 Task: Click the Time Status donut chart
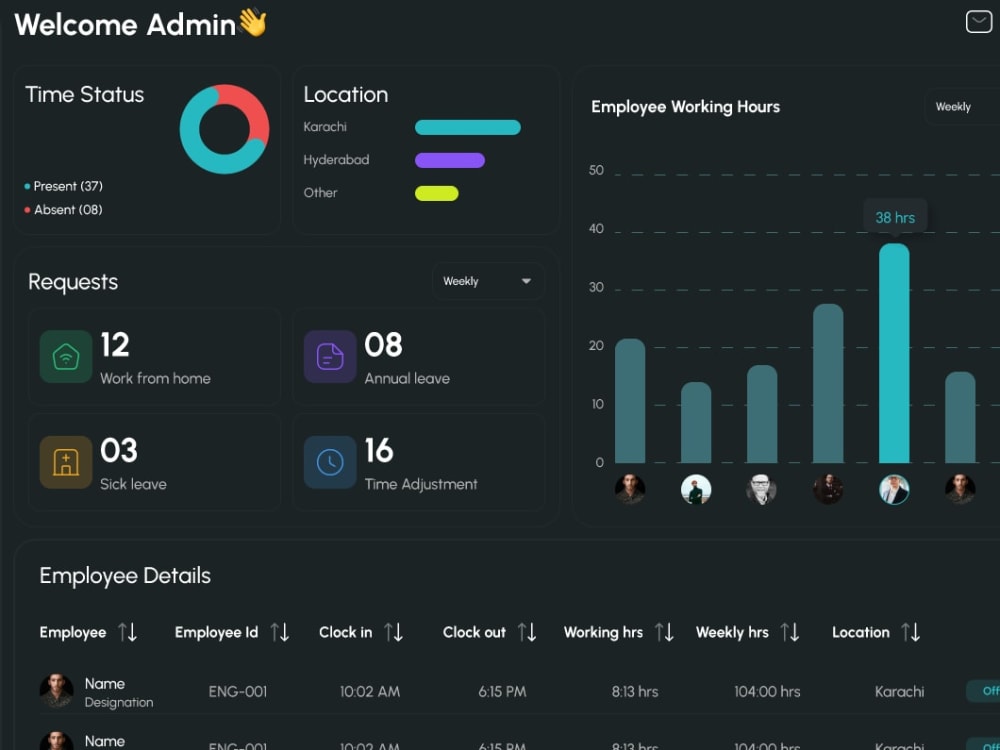coord(224,129)
